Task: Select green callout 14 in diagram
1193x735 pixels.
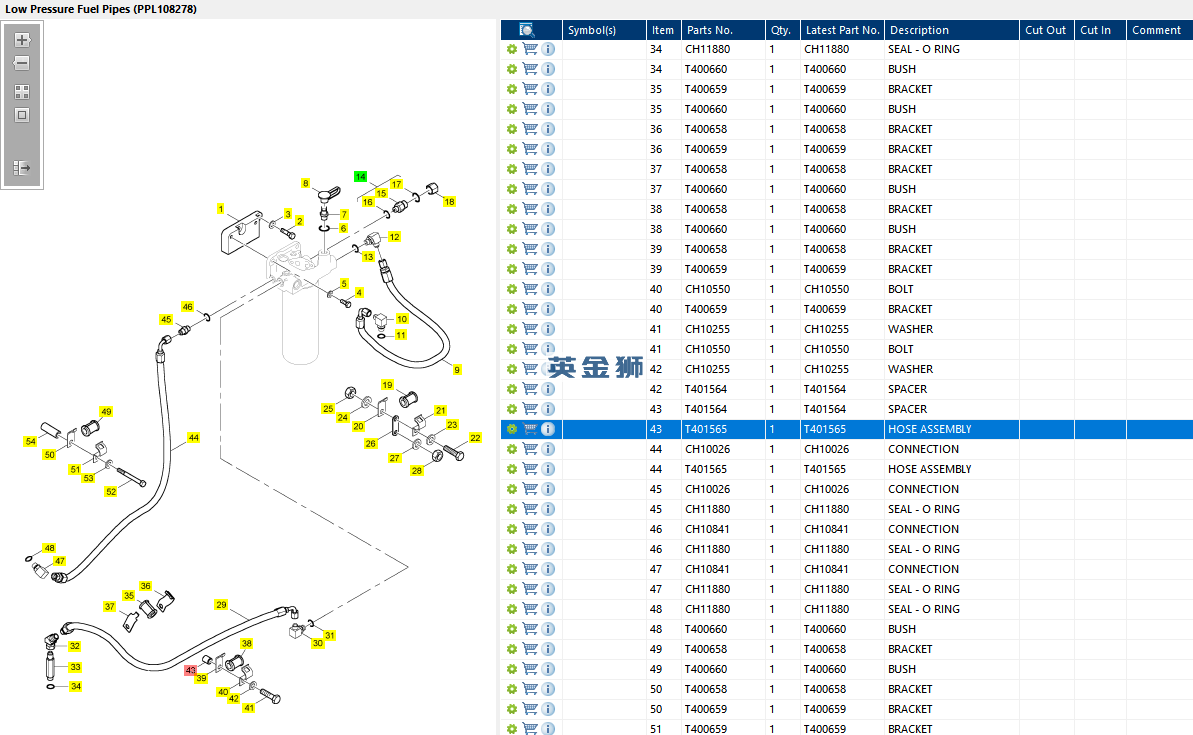Action: pyautogui.click(x=361, y=177)
